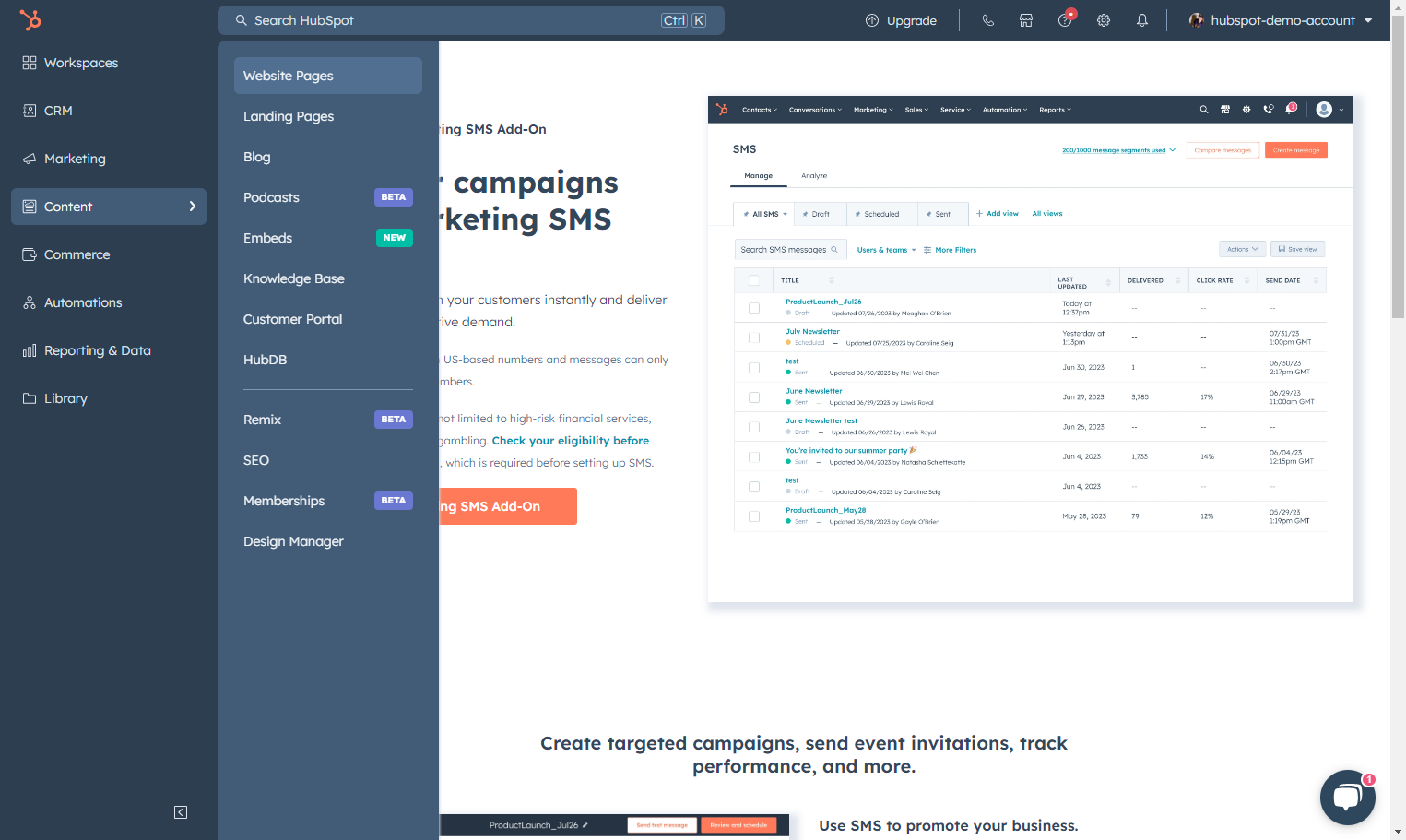Open the help icon with red badge
The image size is (1406, 840).
click(1065, 19)
